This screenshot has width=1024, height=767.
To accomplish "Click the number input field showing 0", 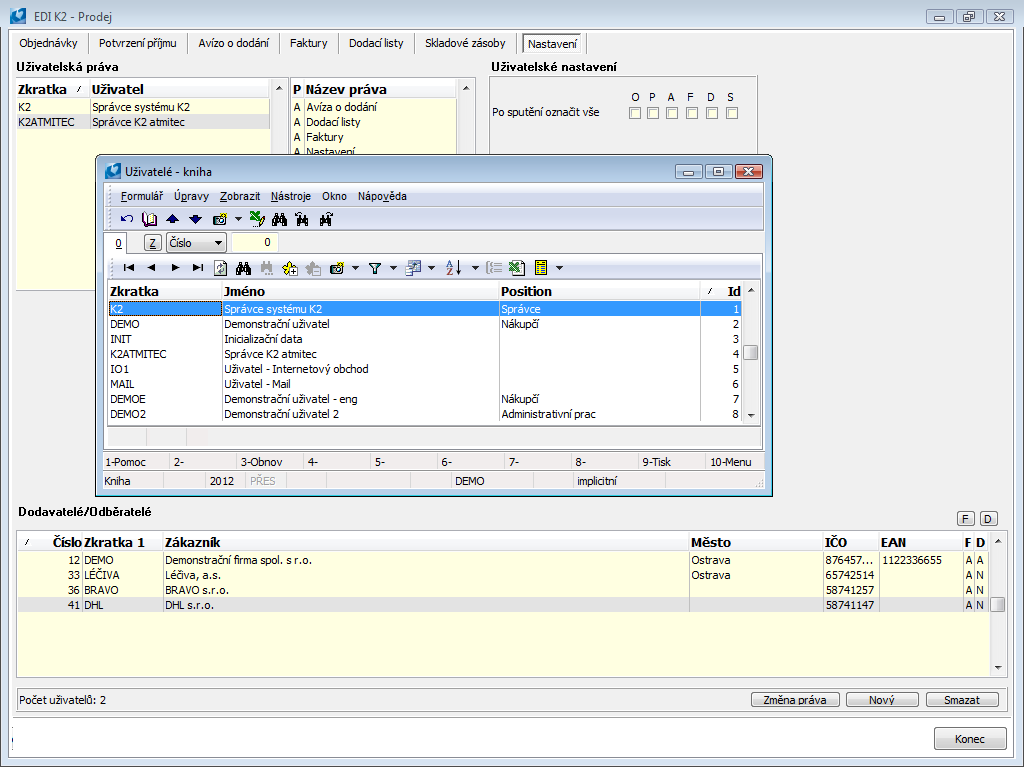I will pyautogui.click(x=255, y=242).
